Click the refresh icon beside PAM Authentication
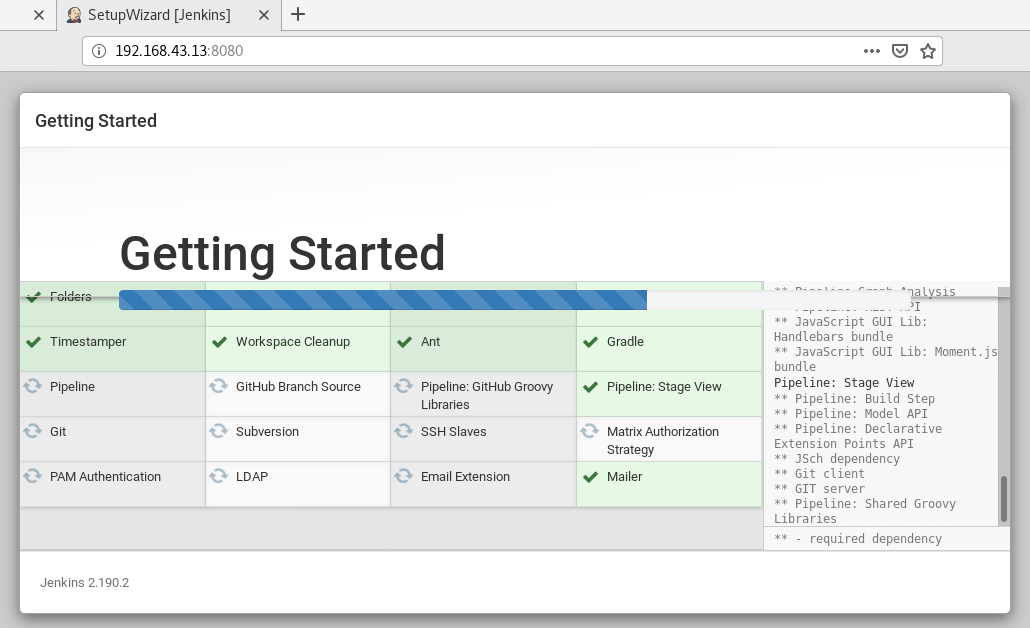This screenshot has width=1030, height=628. click(x=33, y=476)
